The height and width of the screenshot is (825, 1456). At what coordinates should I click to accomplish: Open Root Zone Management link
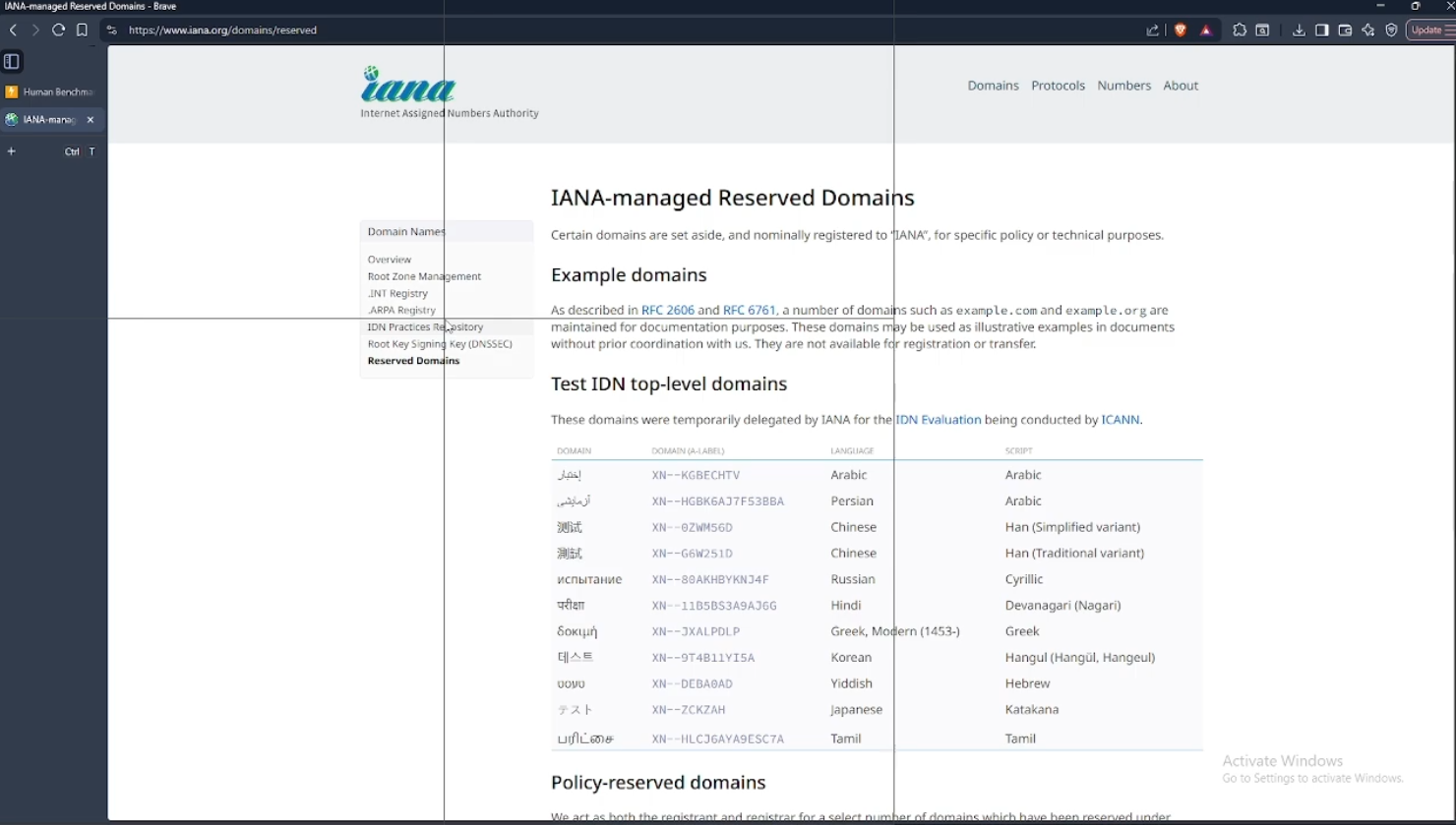tap(424, 276)
